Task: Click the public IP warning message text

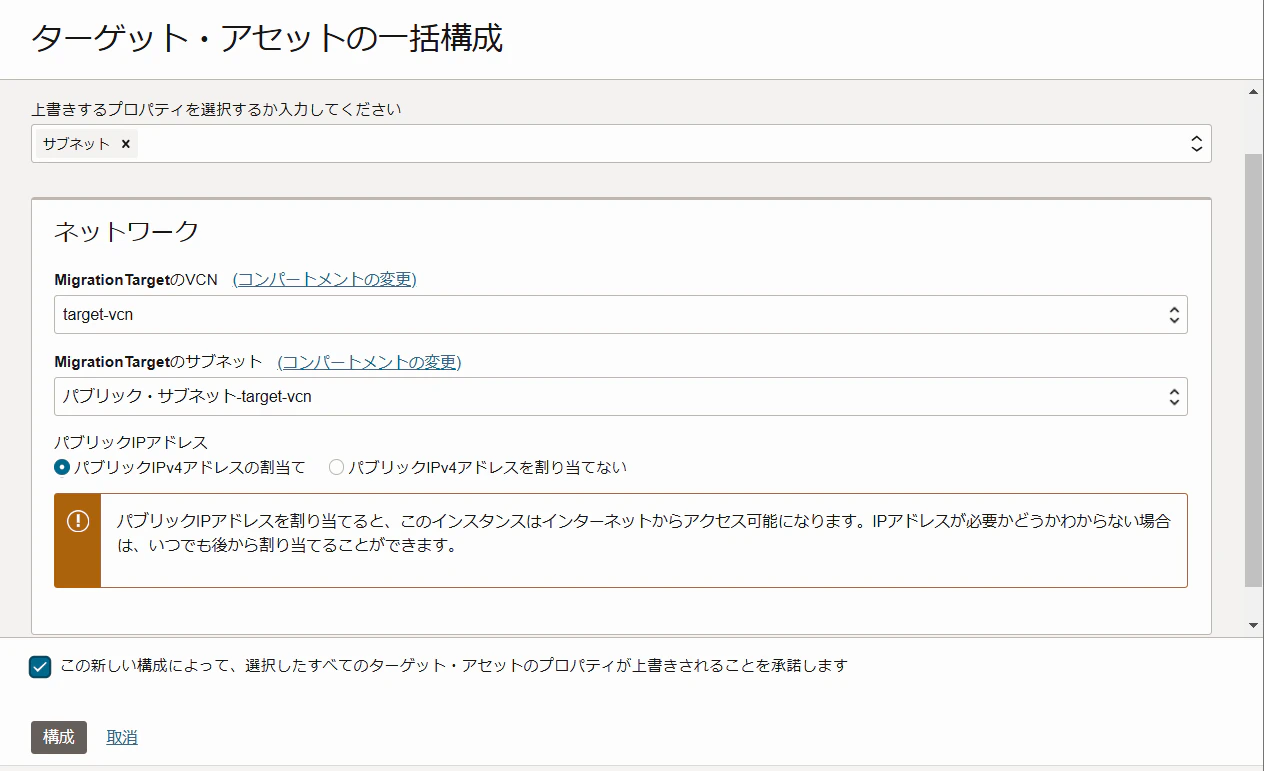Action: (x=643, y=534)
